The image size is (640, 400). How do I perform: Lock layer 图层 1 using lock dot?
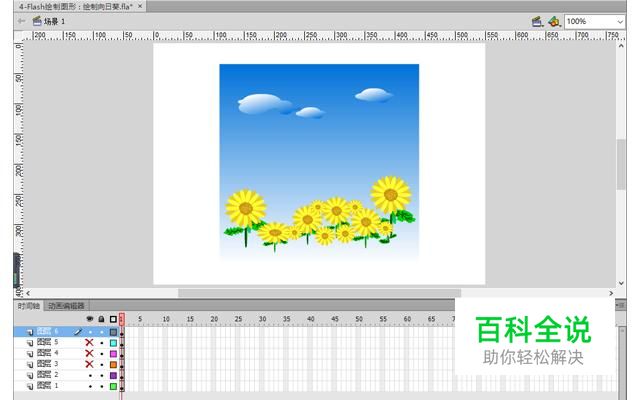pyautogui.click(x=102, y=386)
